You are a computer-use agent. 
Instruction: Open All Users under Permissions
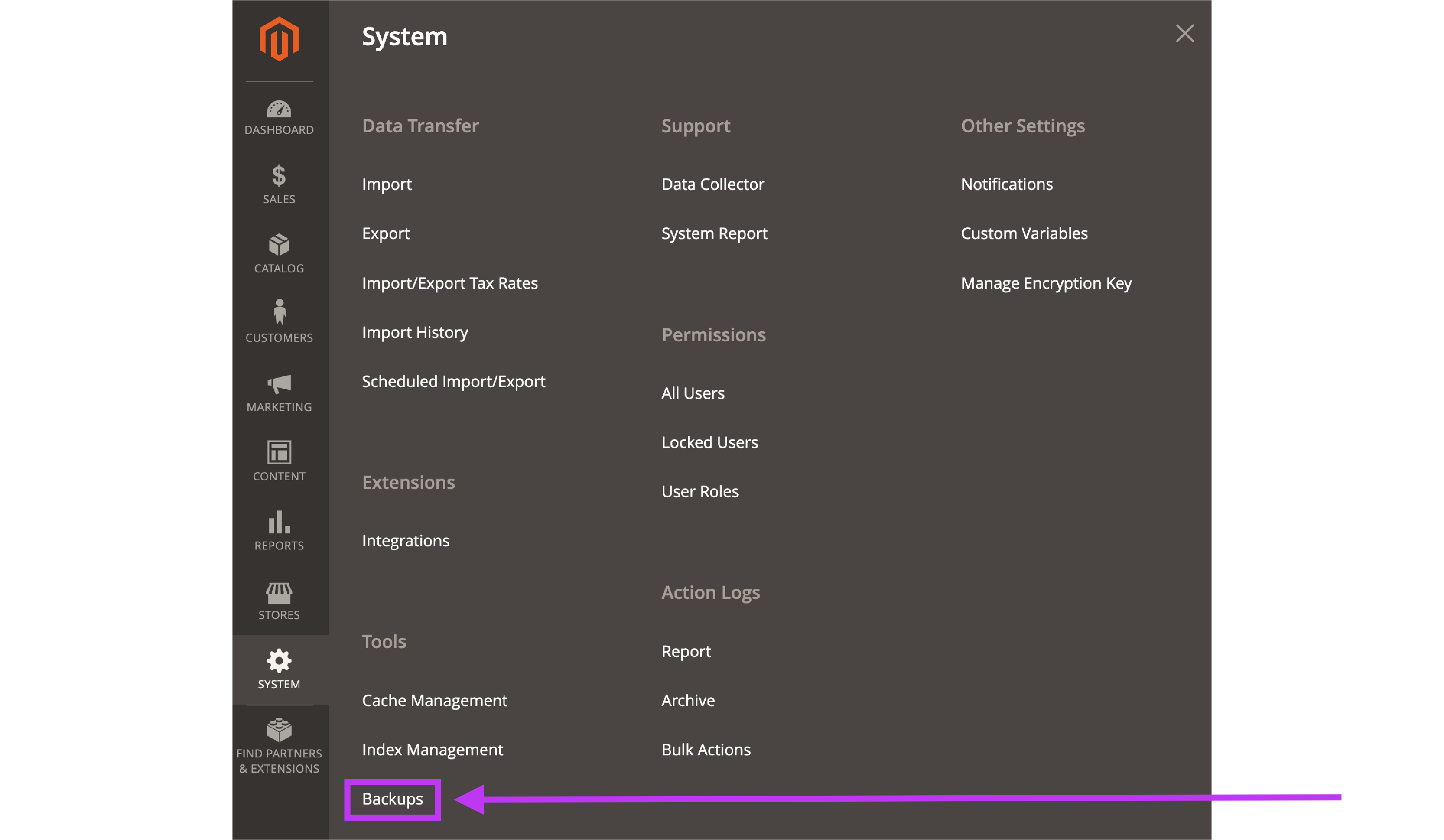click(x=693, y=393)
